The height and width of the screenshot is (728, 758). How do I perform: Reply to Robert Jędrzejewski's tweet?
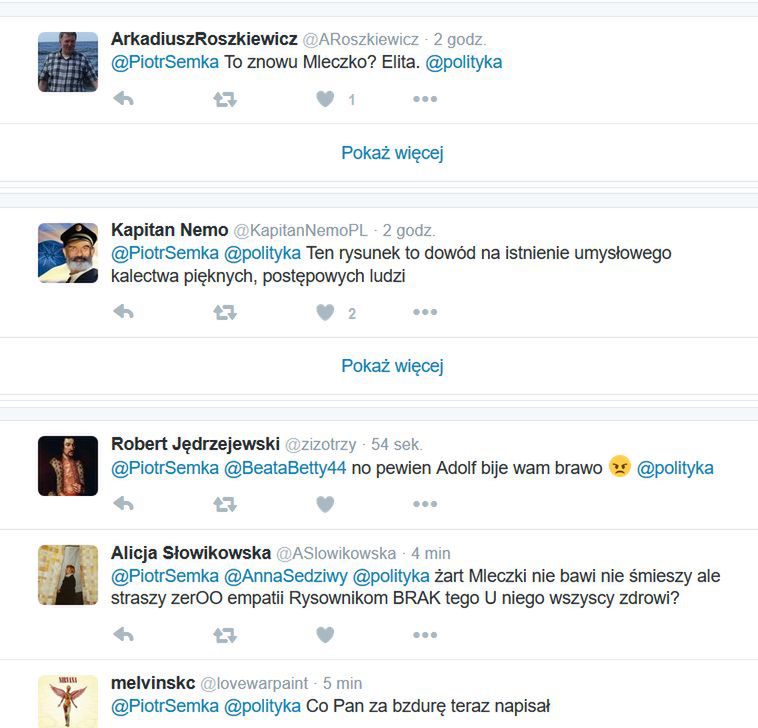tap(123, 504)
